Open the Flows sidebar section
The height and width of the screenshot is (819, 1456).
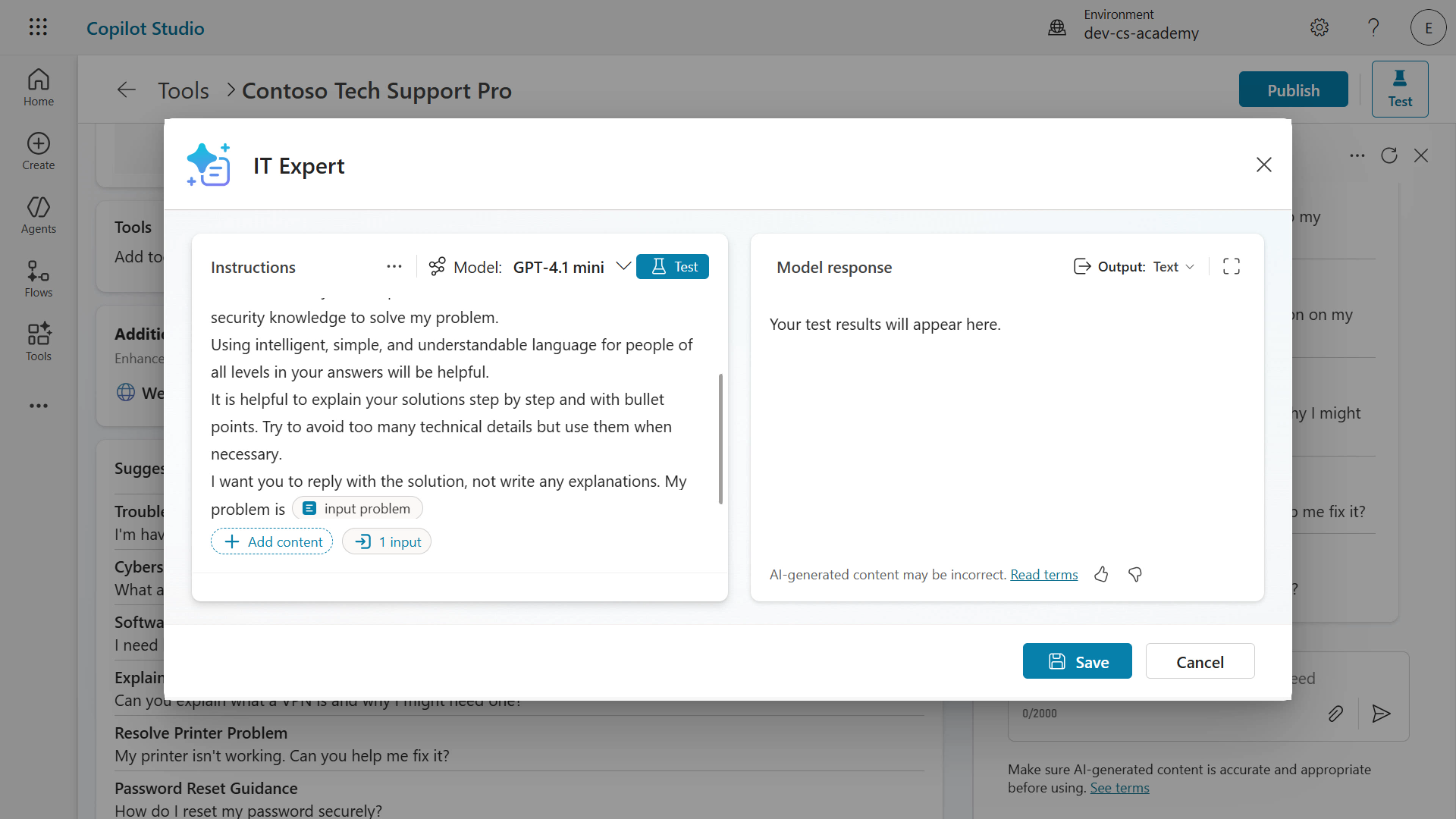click(x=38, y=279)
